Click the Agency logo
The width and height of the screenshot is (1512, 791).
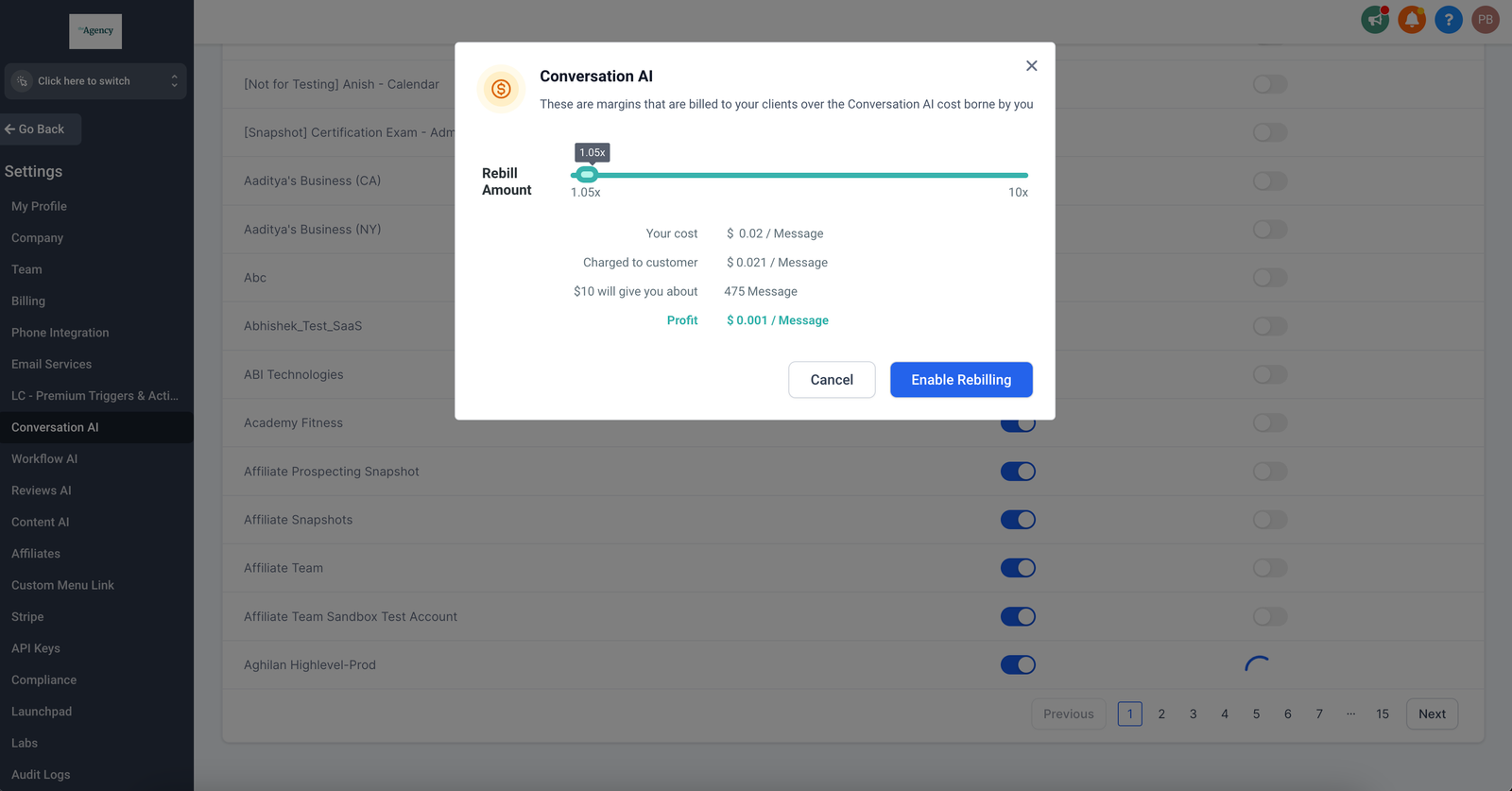(95, 31)
